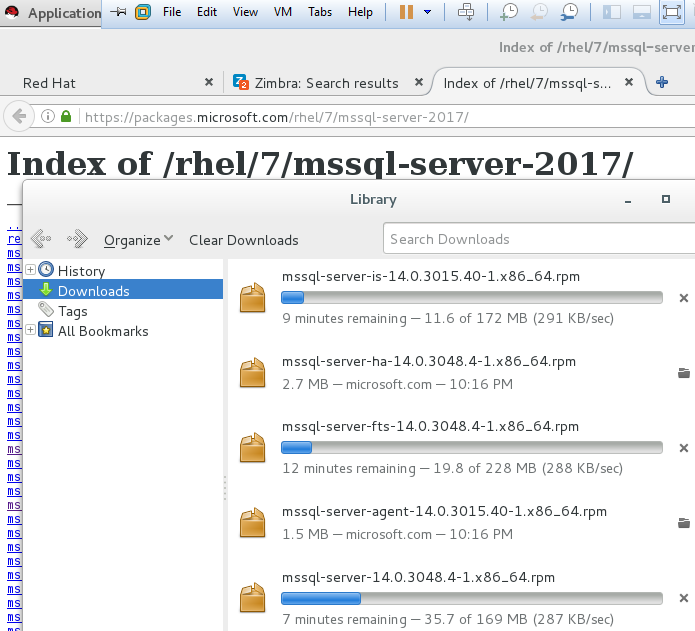The height and width of the screenshot is (631, 695).
Task: Click the mssql-server-fts download progress bar
Action: (x=472, y=448)
